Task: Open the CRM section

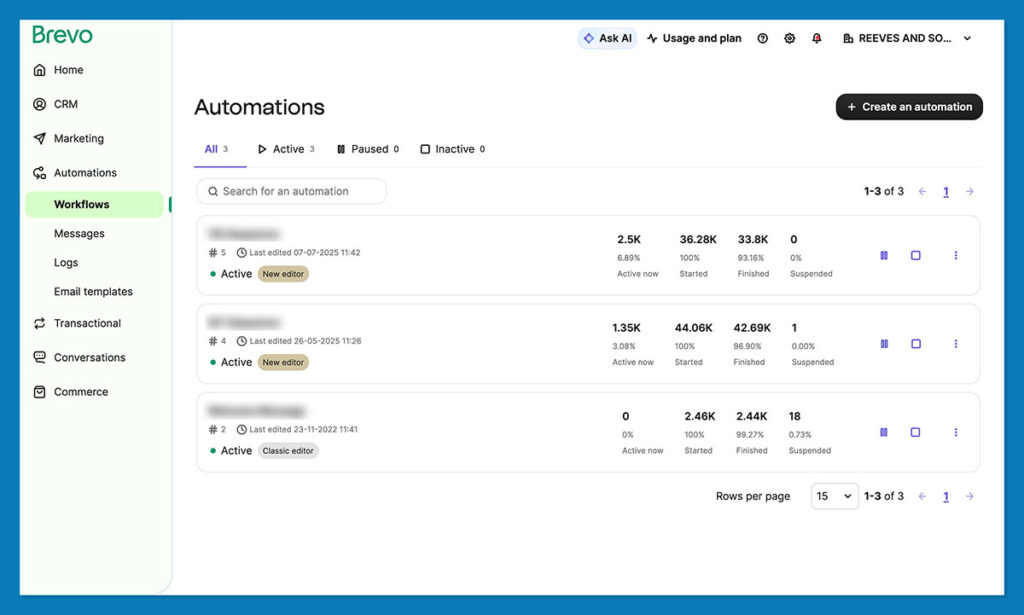Action: pyautogui.click(x=65, y=104)
